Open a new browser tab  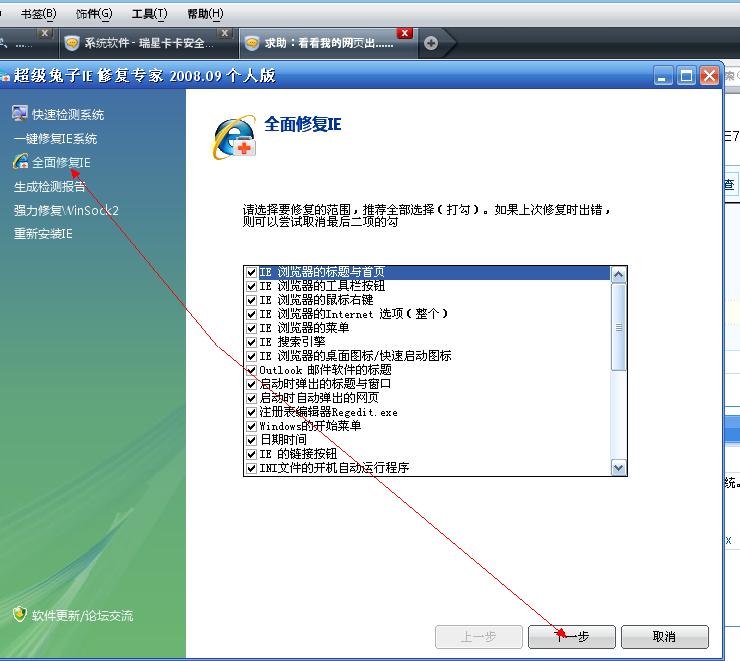click(x=430, y=43)
